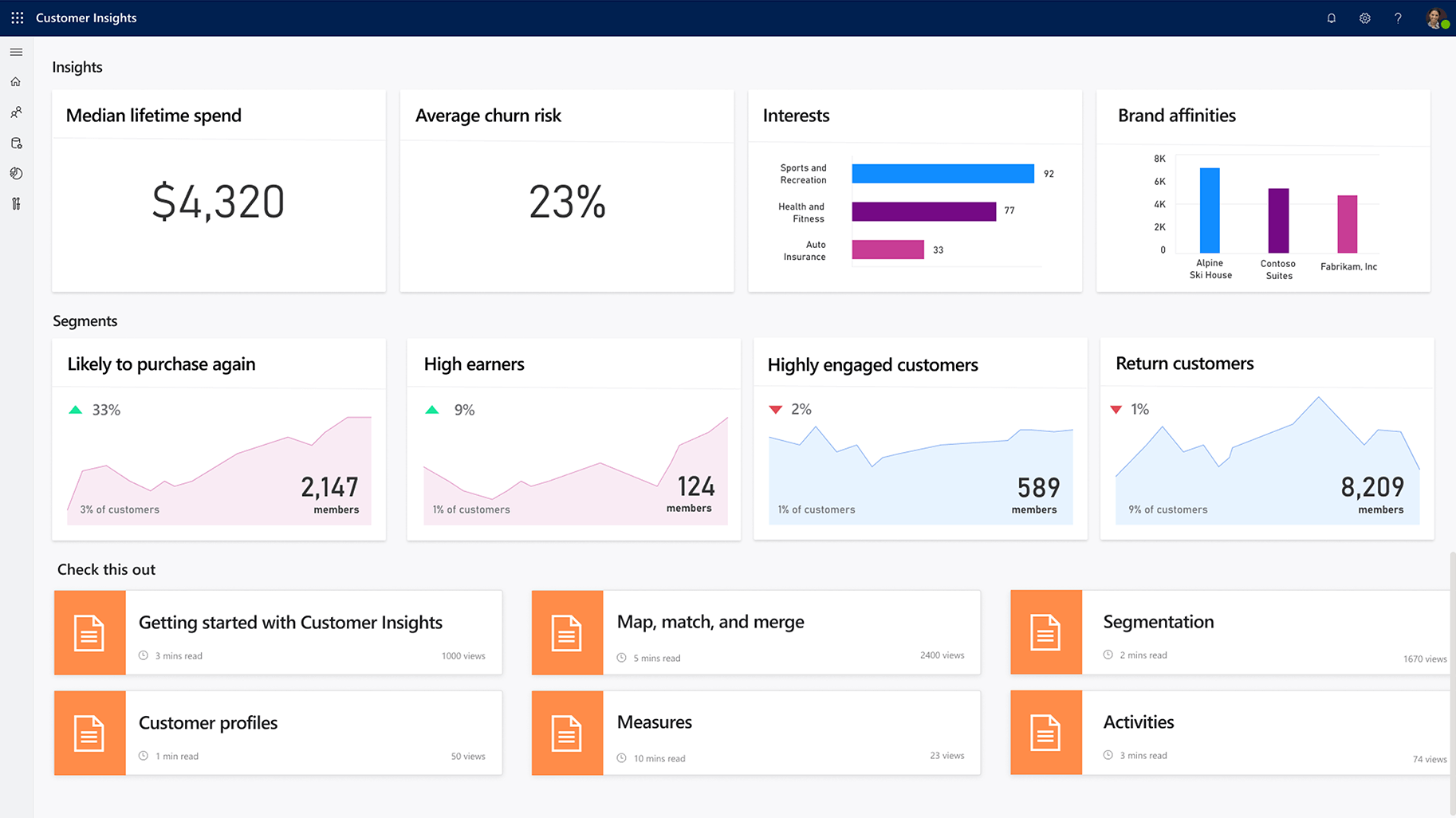Viewport: 1456px width, 818px height.
Task: Open the notifications bell
Action: coord(1331,18)
